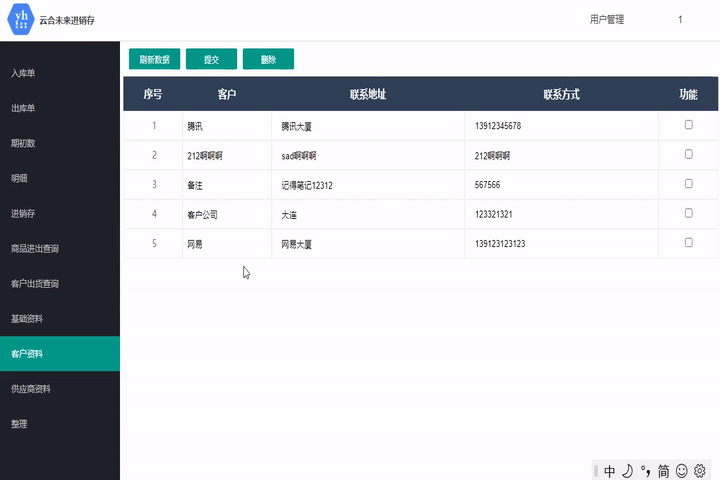Check the box for customer 腾讯
The image size is (720, 480).
point(688,125)
